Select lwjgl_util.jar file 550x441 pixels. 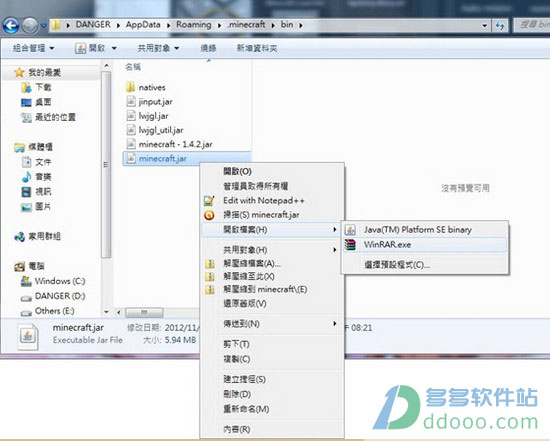click(155, 130)
